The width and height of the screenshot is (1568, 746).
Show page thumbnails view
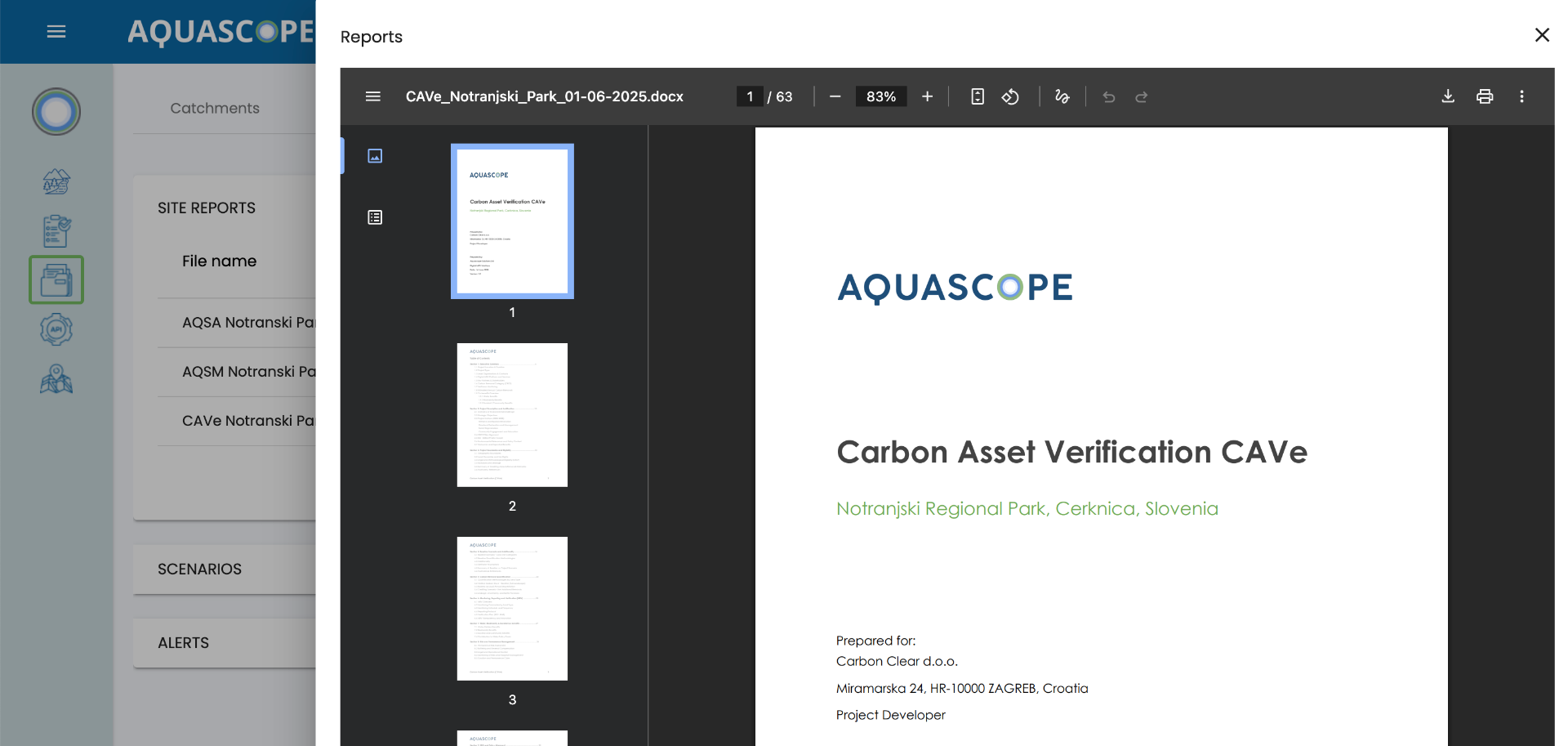pos(375,155)
